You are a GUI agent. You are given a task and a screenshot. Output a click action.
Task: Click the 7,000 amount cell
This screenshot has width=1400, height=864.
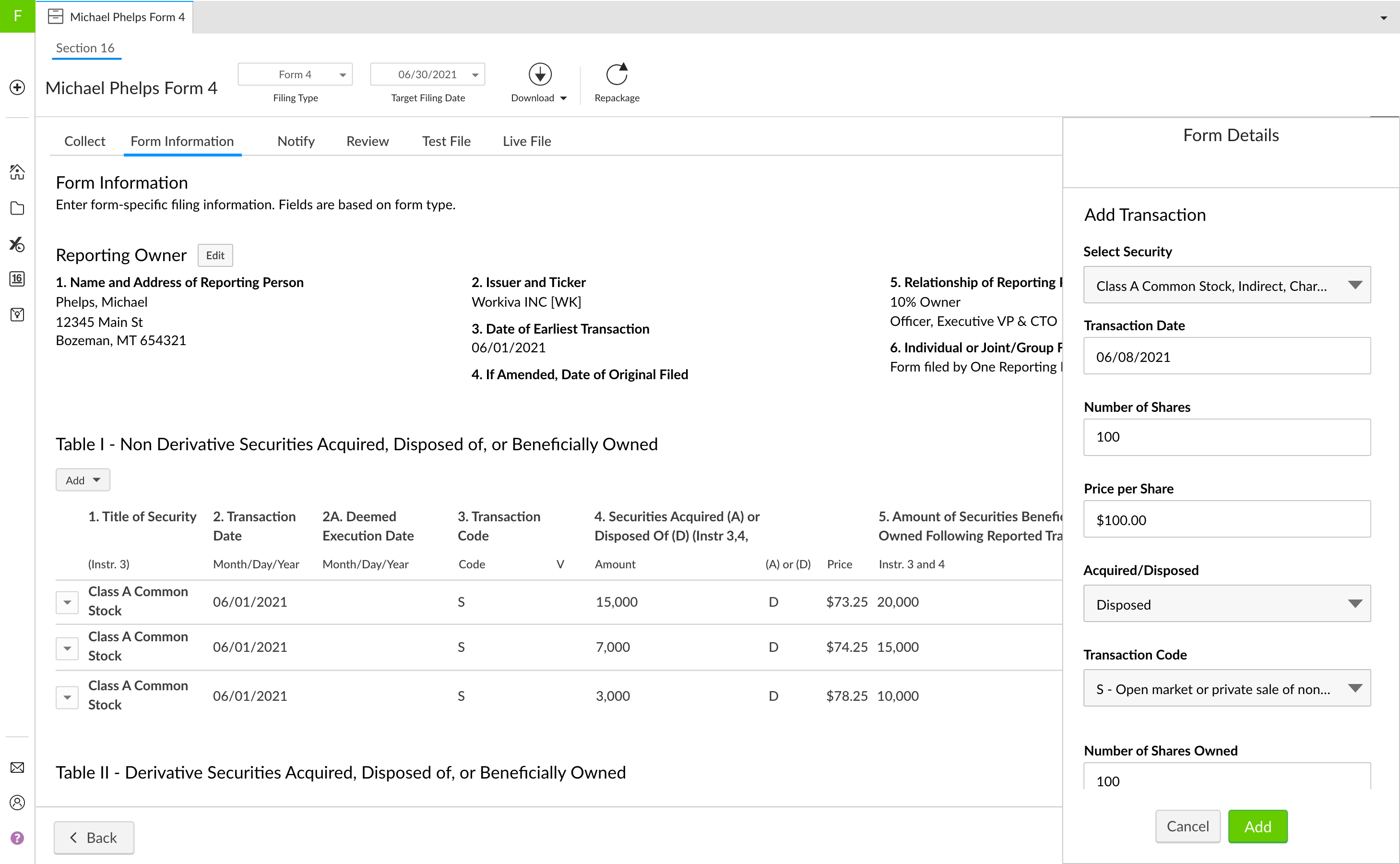click(612, 647)
